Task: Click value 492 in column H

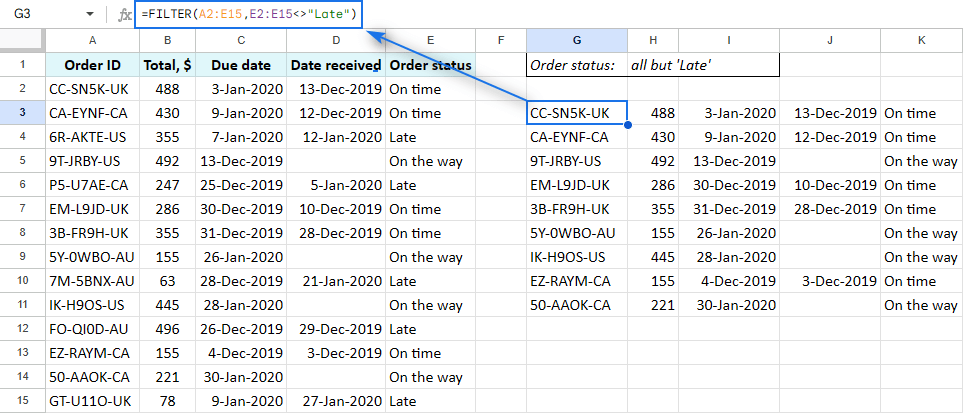Action: click(653, 161)
